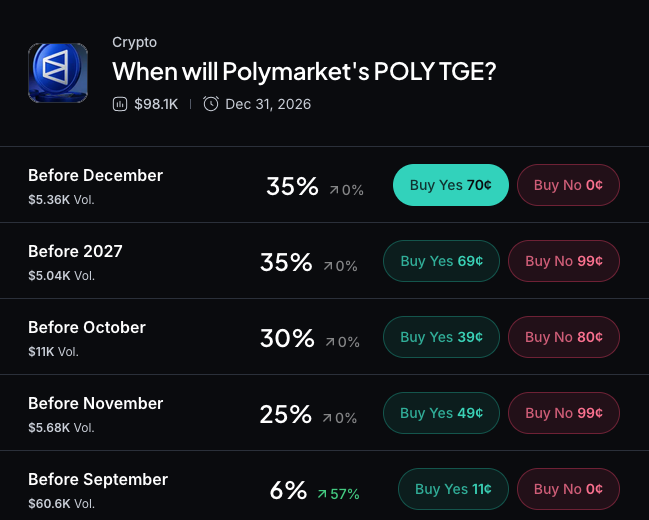Image resolution: width=649 pixels, height=520 pixels.
Task: Click the 0% change arrow for Before 2027
Action: [x=328, y=266]
